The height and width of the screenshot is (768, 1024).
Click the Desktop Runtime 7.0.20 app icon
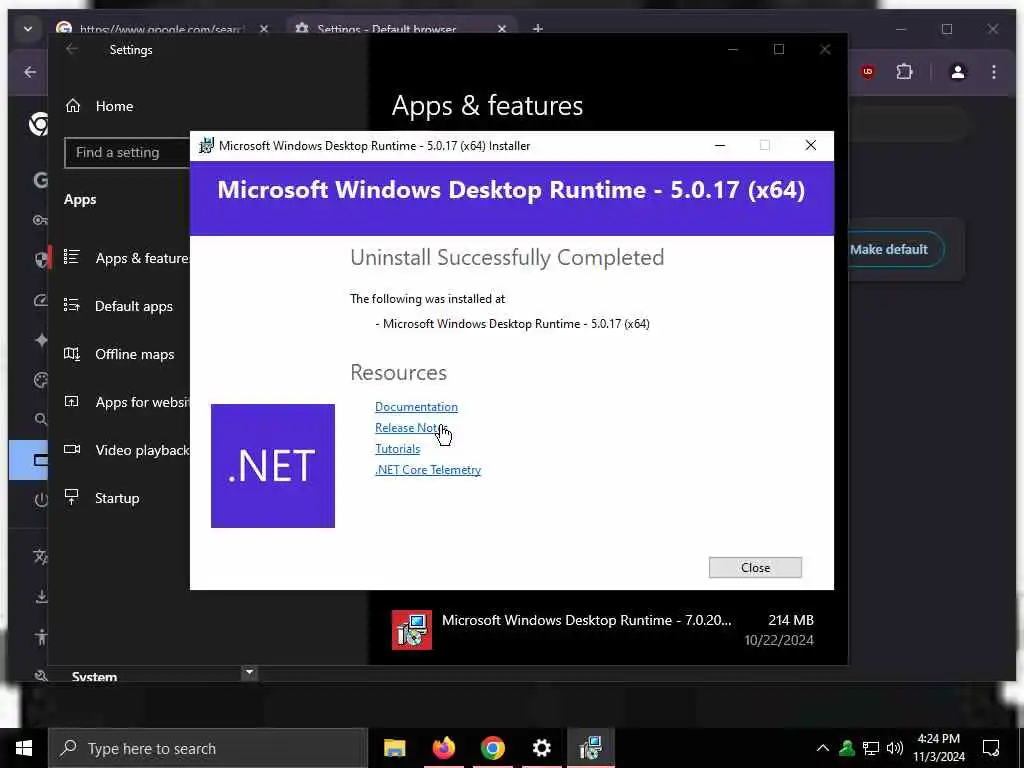click(x=411, y=630)
